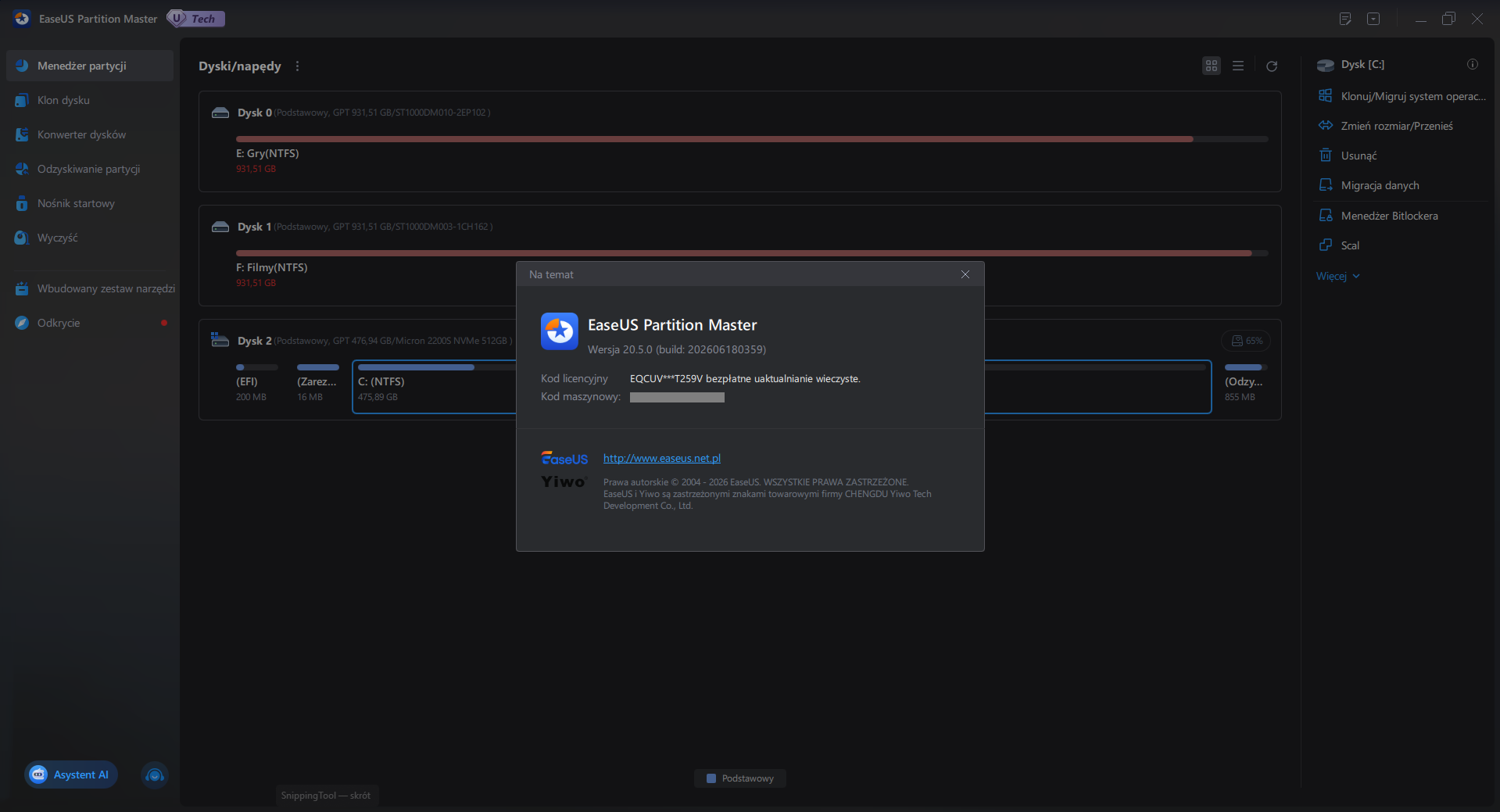The width and height of the screenshot is (1500, 812).
Task: Choose Klonuj/Migruj system operacyjny
Action: tap(1402, 96)
